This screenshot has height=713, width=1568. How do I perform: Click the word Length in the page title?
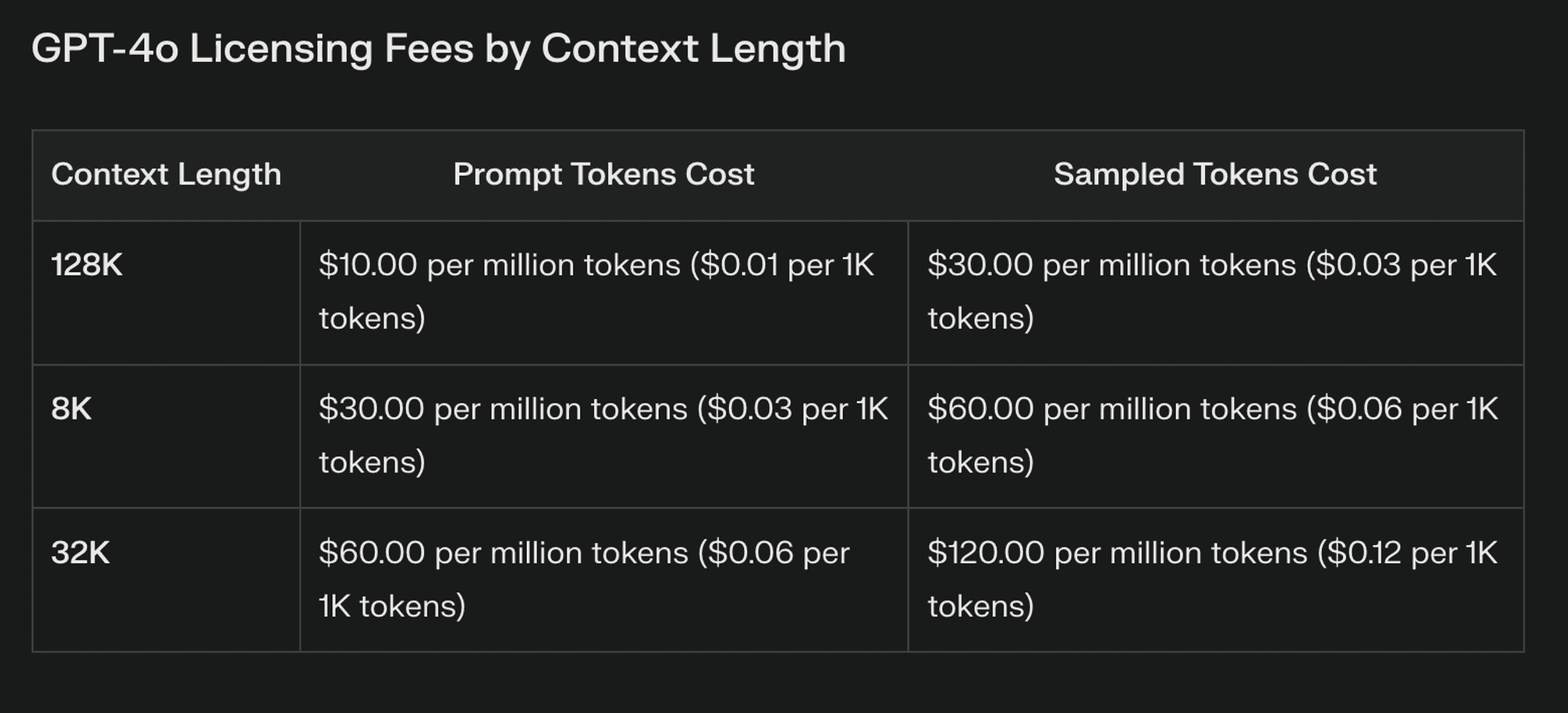pyautogui.click(x=778, y=49)
